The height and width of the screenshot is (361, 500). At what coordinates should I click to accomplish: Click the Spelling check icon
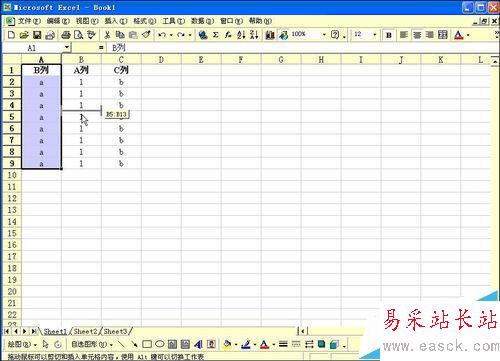pos(91,35)
